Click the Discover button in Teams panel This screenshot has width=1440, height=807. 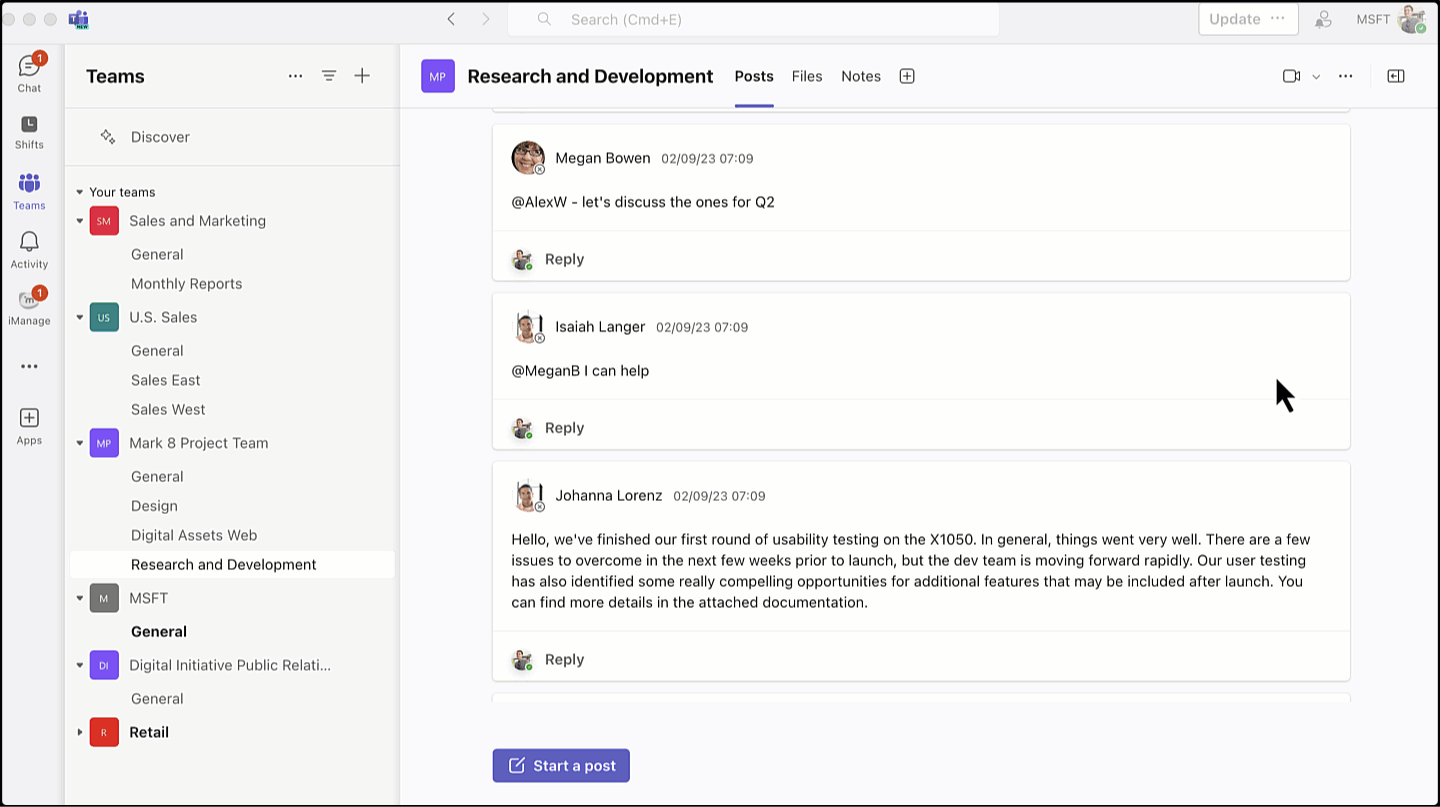[148, 137]
